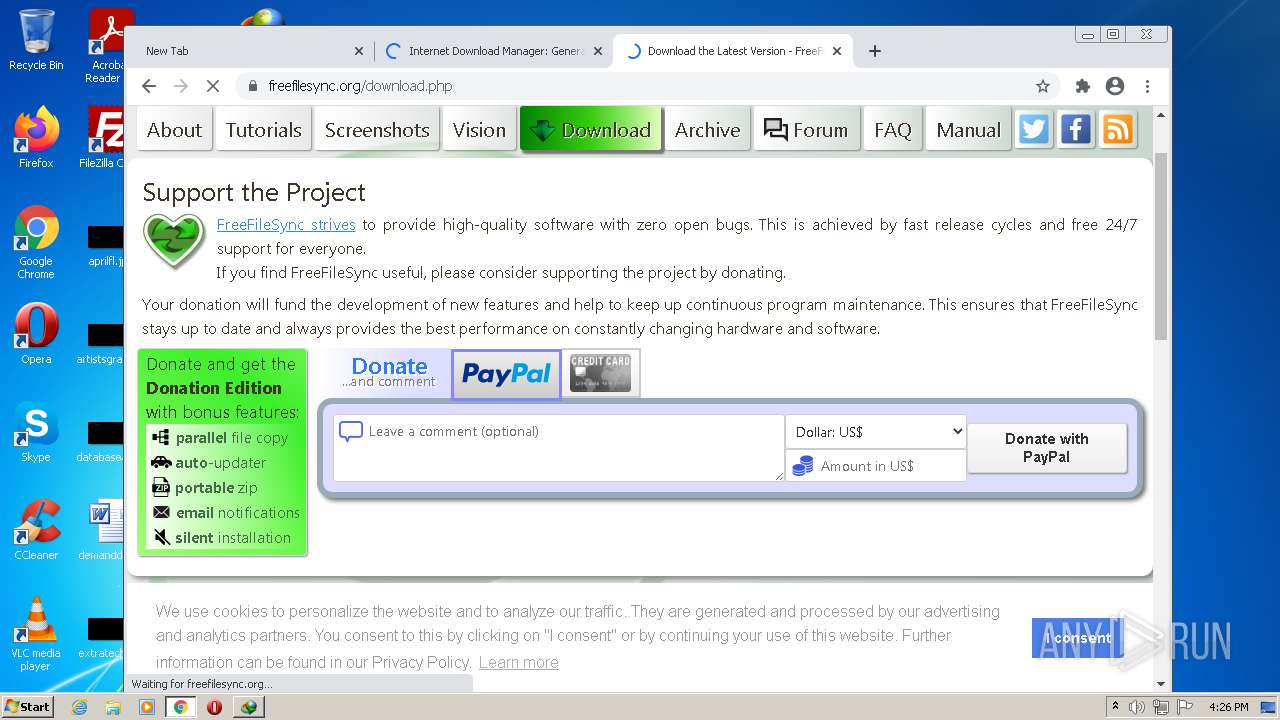Image resolution: width=1280 pixels, height=720 pixels.
Task: Go back to previous page
Action: pos(149,86)
